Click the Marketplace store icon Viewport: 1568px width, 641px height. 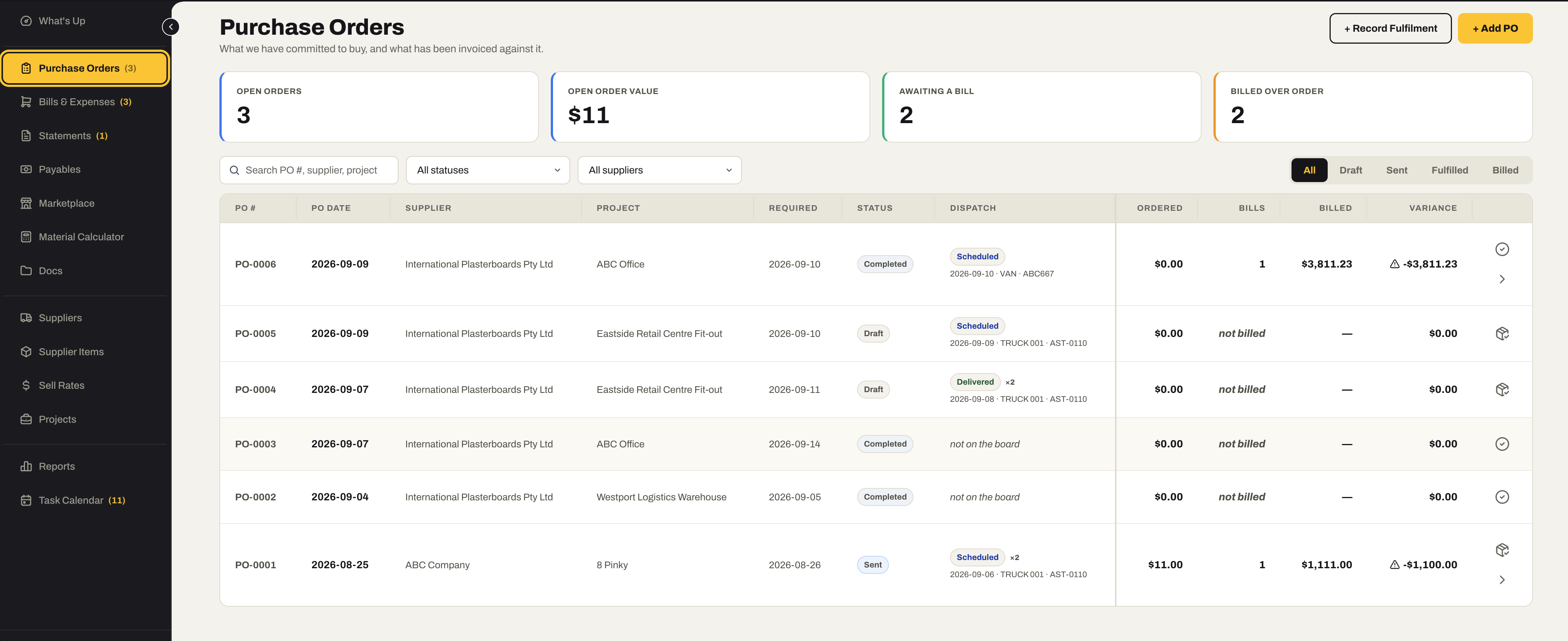26,203
